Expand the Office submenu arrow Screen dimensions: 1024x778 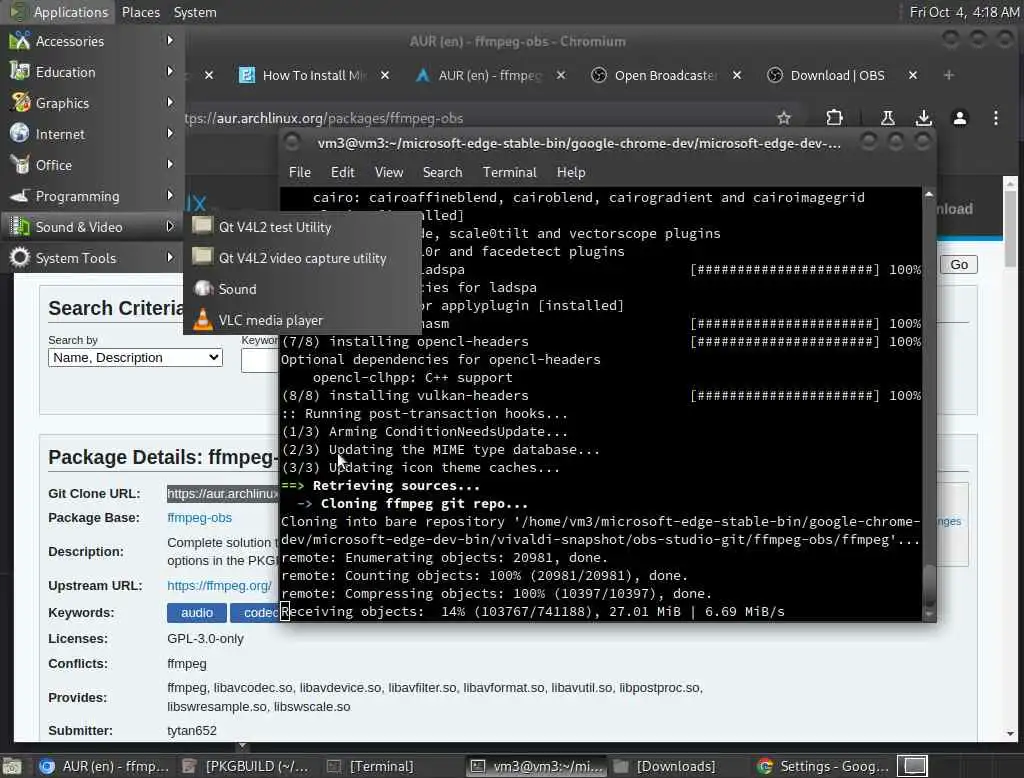[x=170, y=165]
